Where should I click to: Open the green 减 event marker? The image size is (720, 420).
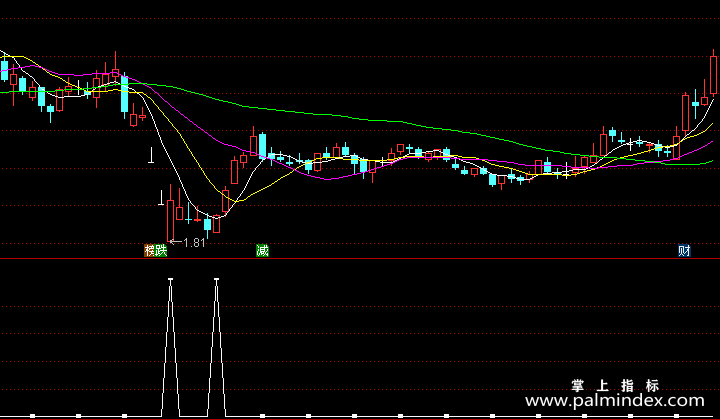tap(262, 251)
